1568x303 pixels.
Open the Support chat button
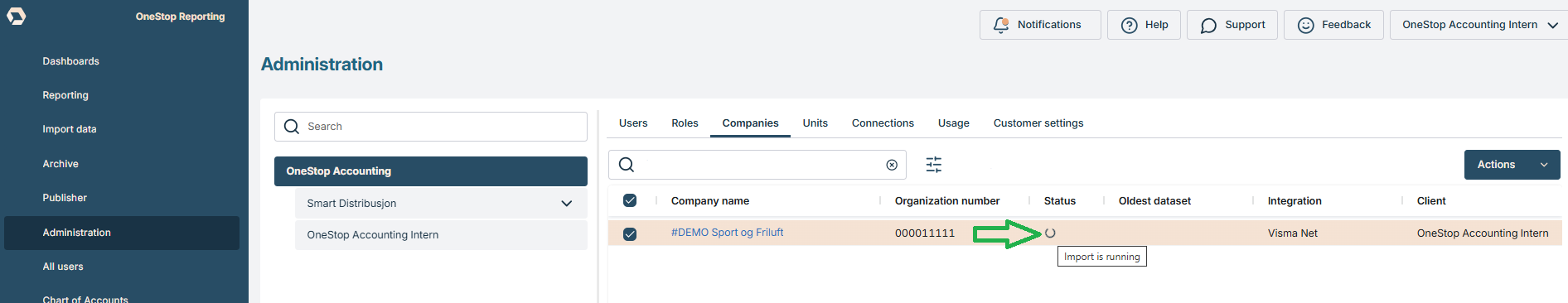click(x=1232, y=25)
